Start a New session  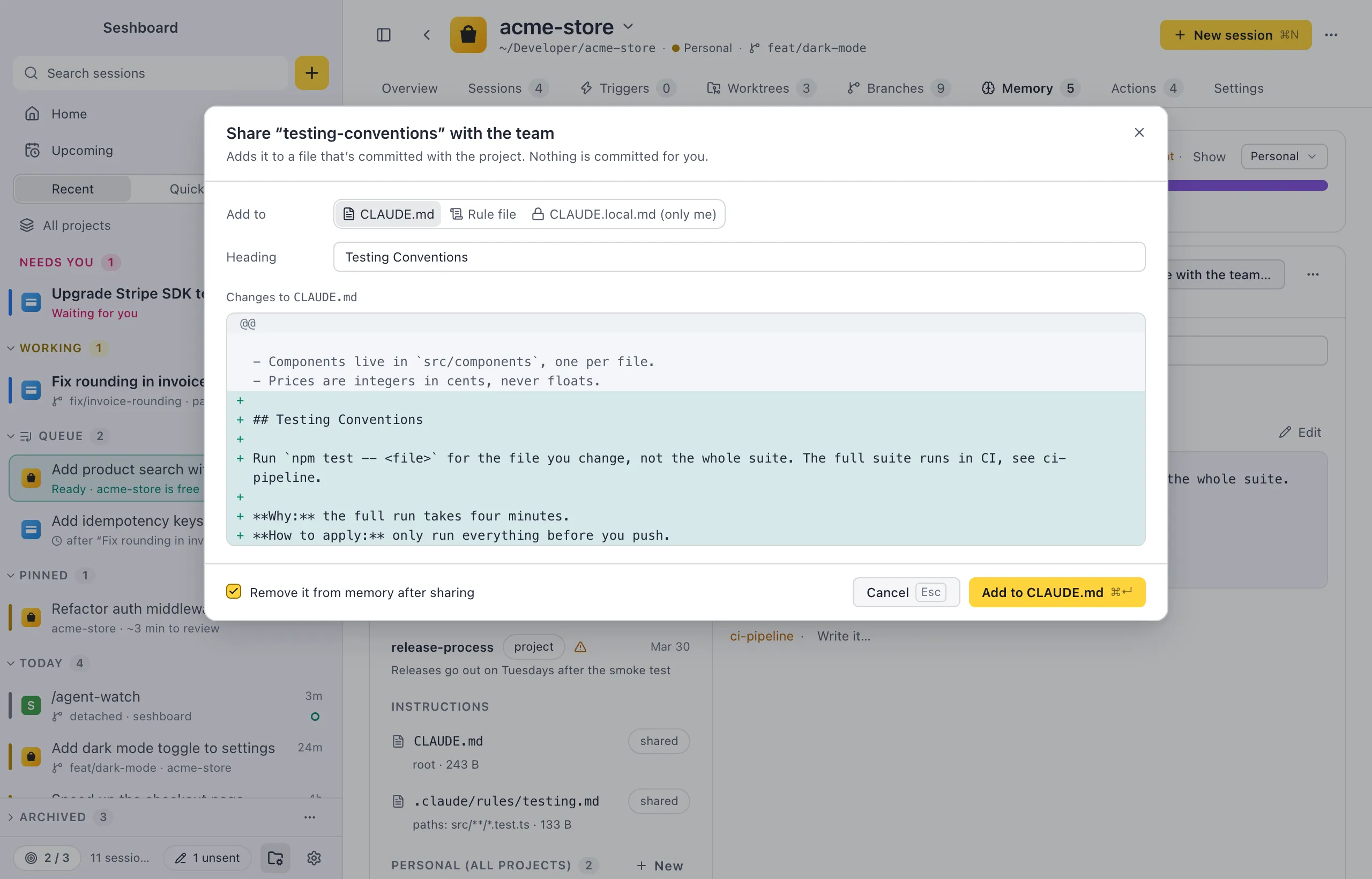pos(1235,35)
